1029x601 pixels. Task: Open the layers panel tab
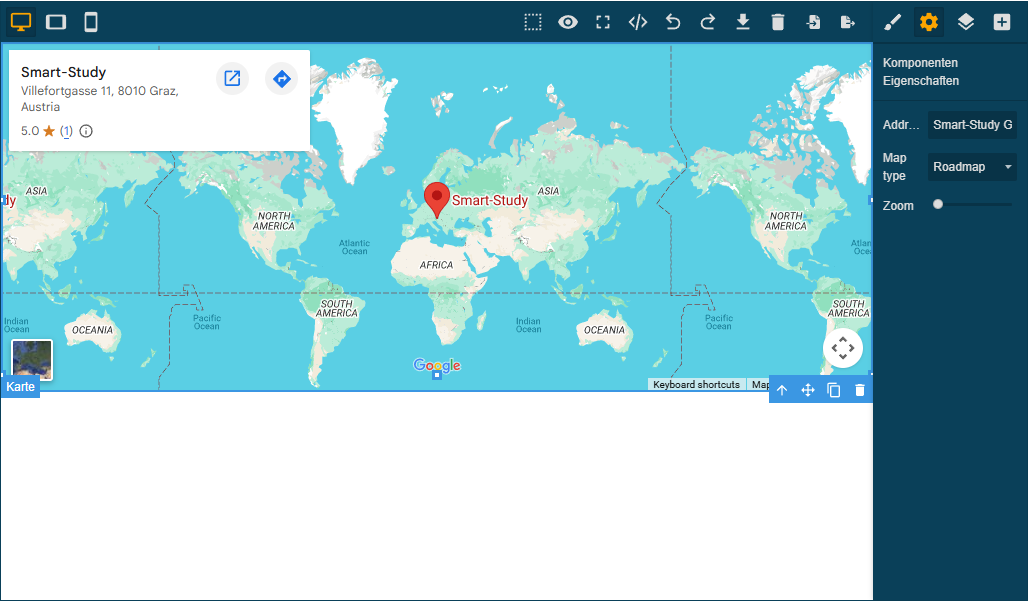965,22
